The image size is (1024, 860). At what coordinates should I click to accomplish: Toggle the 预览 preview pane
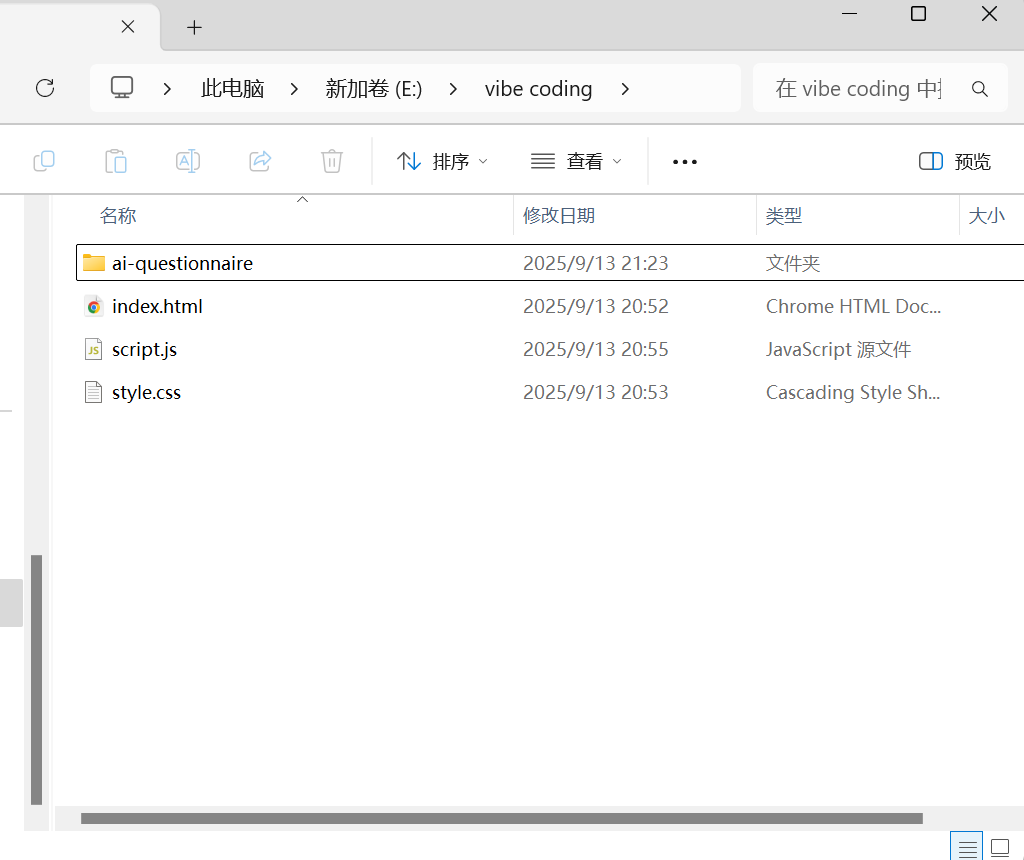(954, 161)
